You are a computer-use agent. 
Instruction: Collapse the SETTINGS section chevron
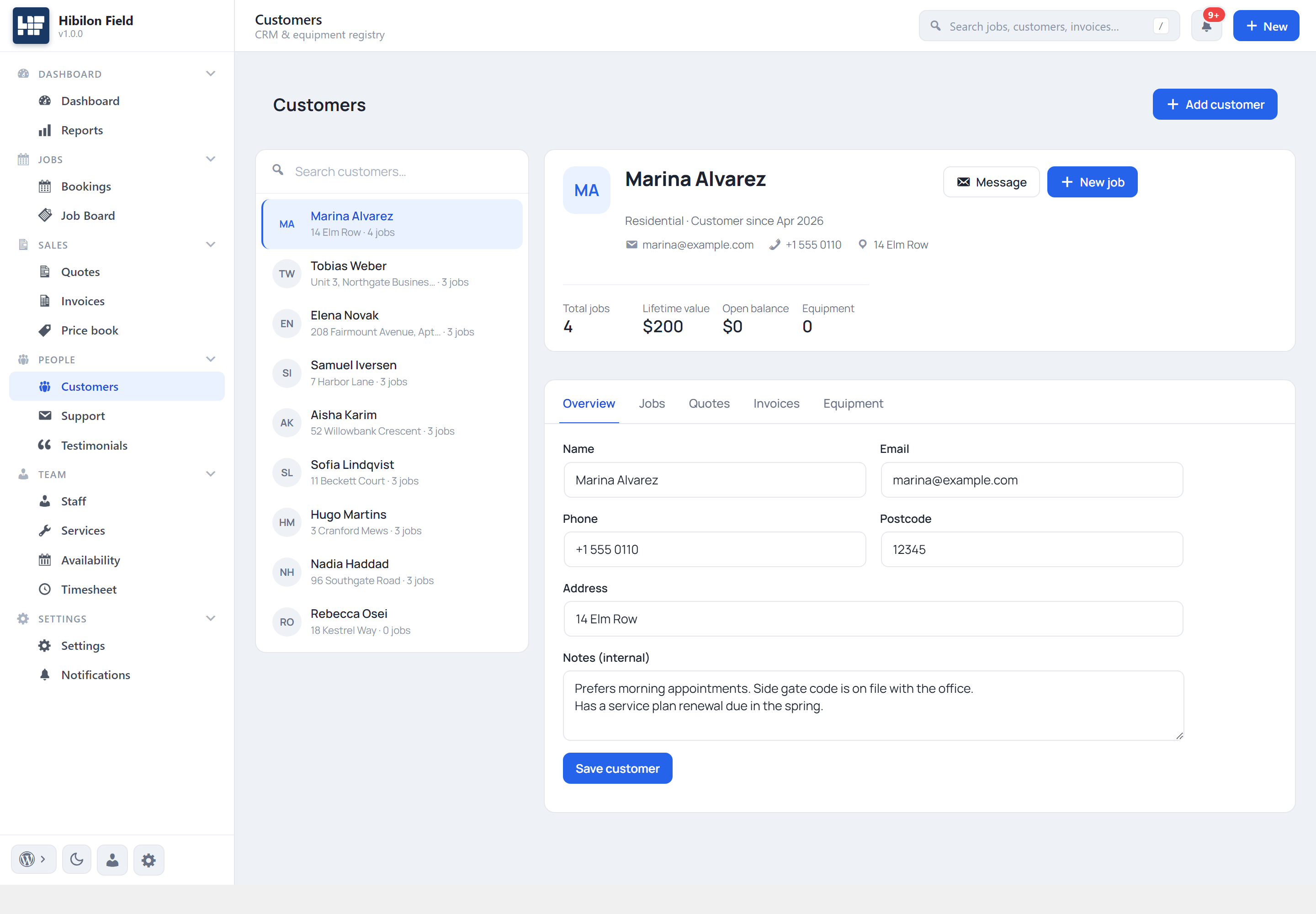click(x=211, y=618)
